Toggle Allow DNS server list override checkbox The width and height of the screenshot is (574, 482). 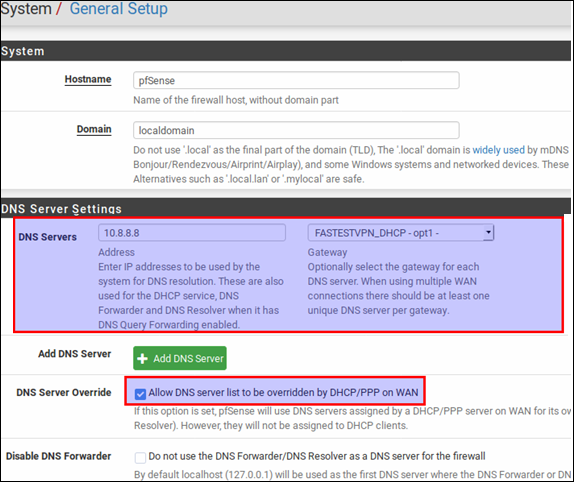pos(140,394)
